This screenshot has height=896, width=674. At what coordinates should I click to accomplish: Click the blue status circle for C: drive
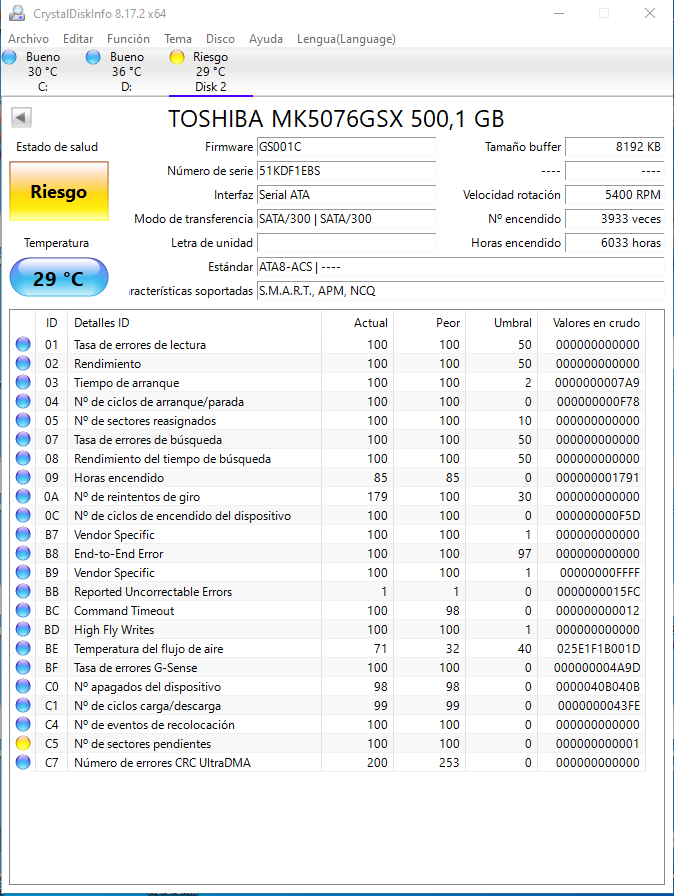pyautogui.click(x=10, y=57)
